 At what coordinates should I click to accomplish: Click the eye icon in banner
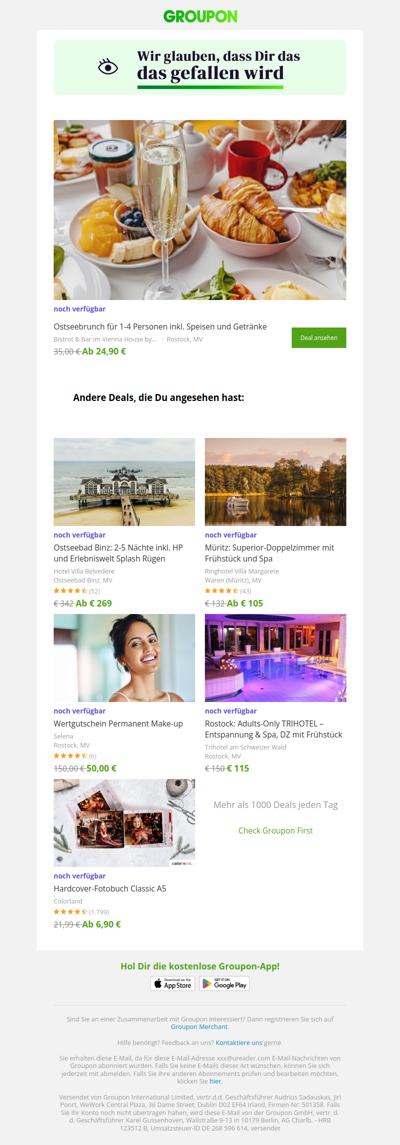click(x=108, y=67)
